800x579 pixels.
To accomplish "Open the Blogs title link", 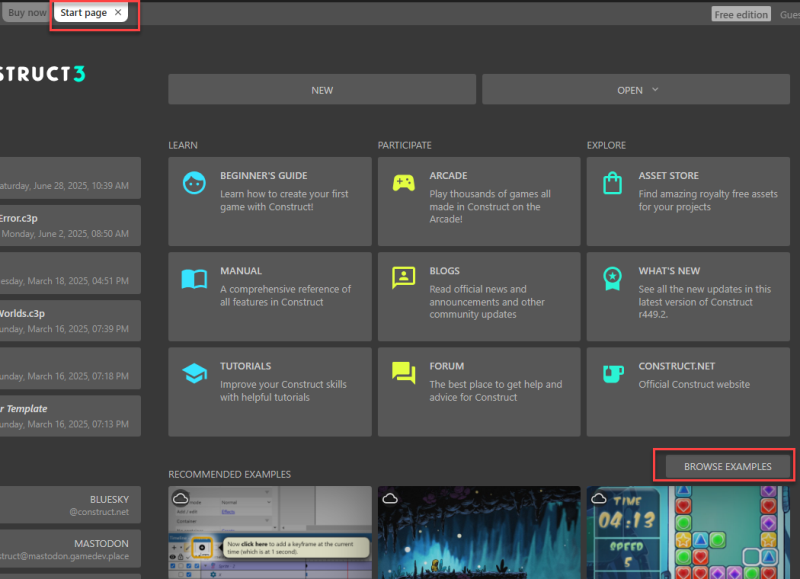I will point(444,271).
